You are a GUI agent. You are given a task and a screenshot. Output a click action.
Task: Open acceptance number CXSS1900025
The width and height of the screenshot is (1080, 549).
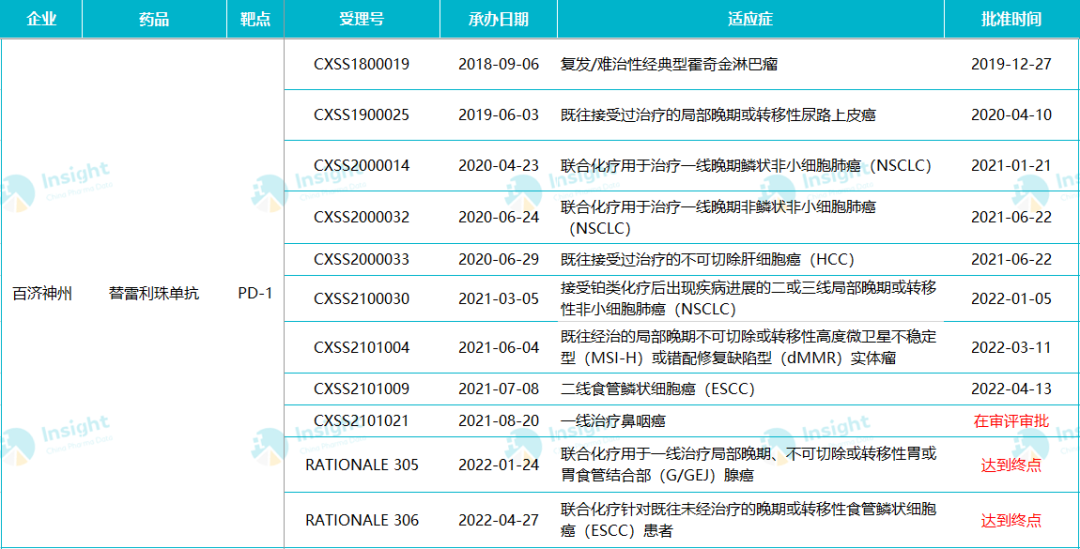(x=361, y=115)
